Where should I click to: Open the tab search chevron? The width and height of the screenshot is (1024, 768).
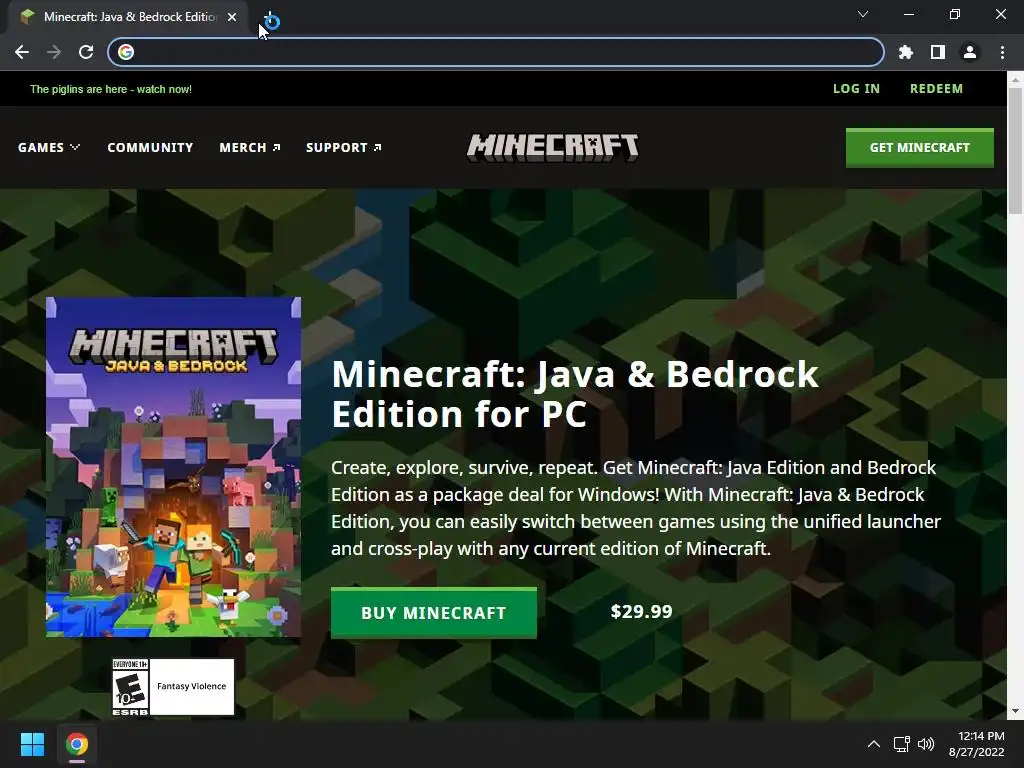pyautogui.click(x=863, y=14)
